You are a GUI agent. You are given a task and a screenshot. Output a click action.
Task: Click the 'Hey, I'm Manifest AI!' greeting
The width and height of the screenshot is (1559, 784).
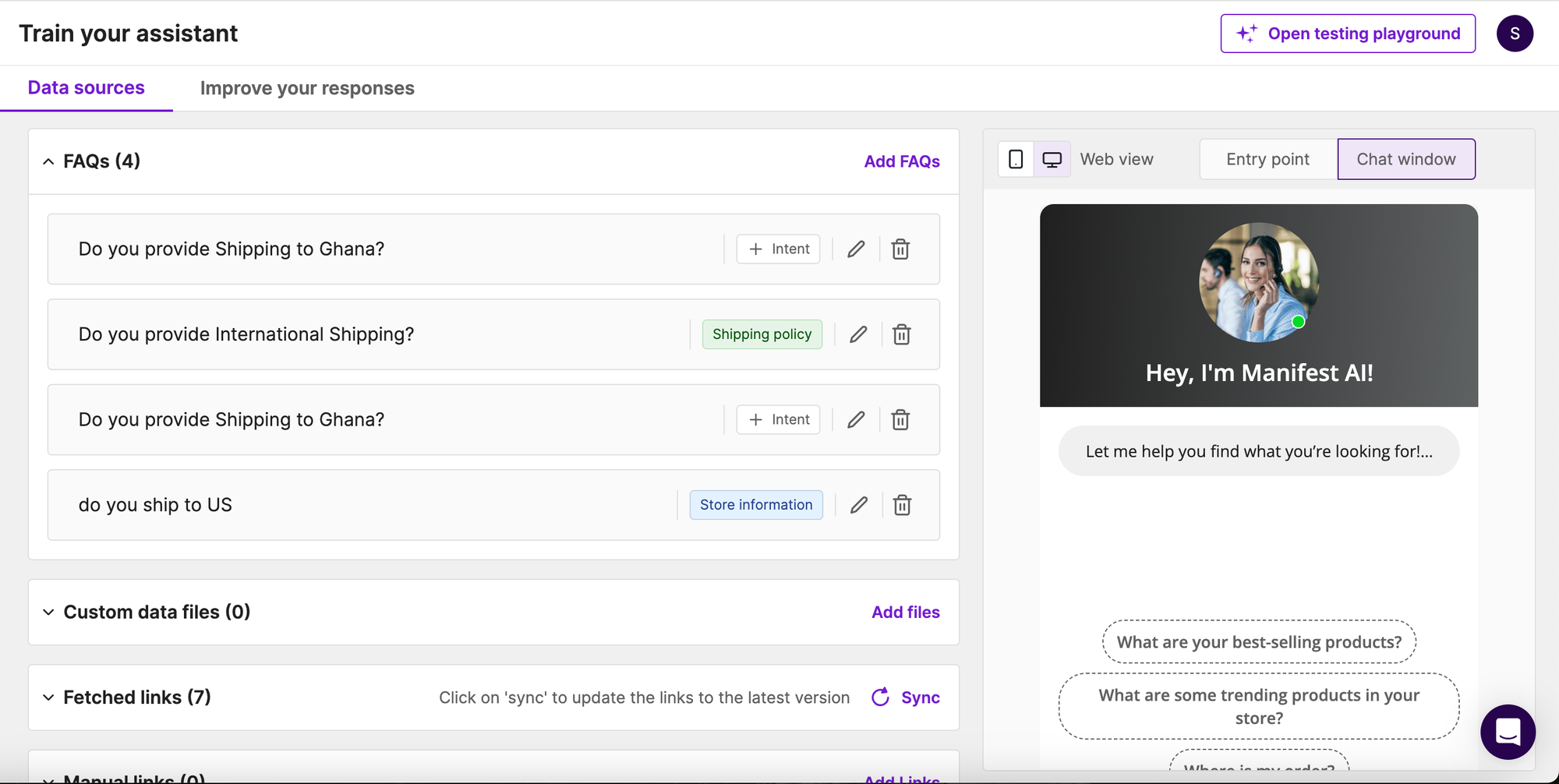[1259, 373]
